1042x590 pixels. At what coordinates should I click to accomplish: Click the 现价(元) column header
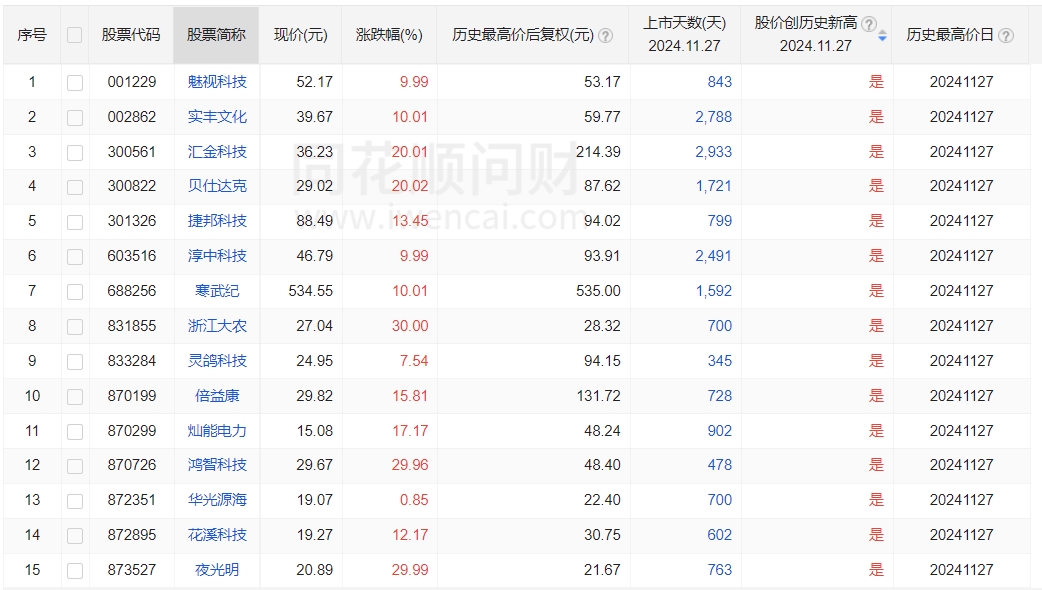point(301,35)
